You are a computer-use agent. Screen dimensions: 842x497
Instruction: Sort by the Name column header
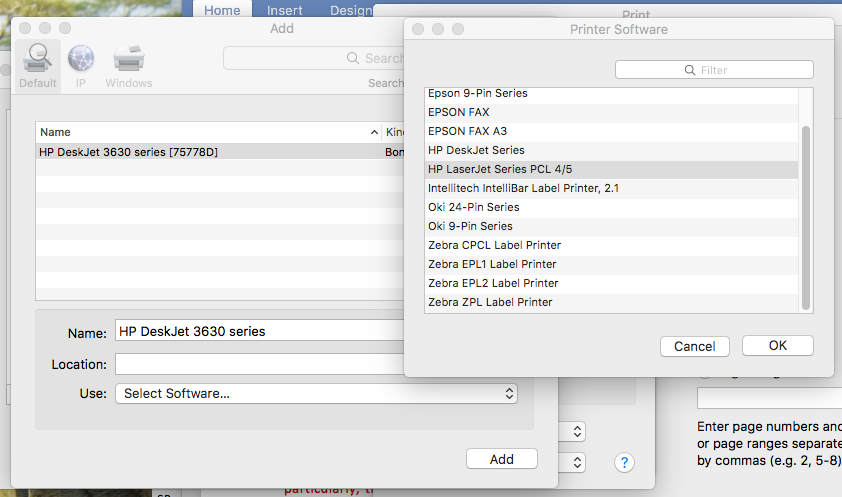[208, 132]
